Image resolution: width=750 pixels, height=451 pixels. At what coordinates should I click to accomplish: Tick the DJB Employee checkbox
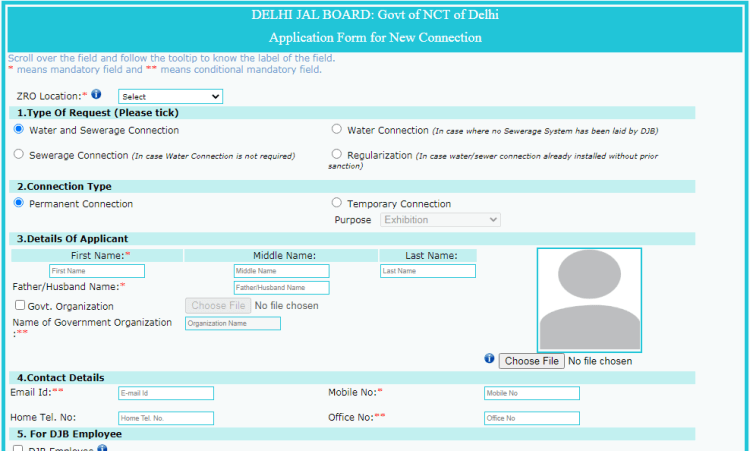pyautogui.click(x=18, y=448)
